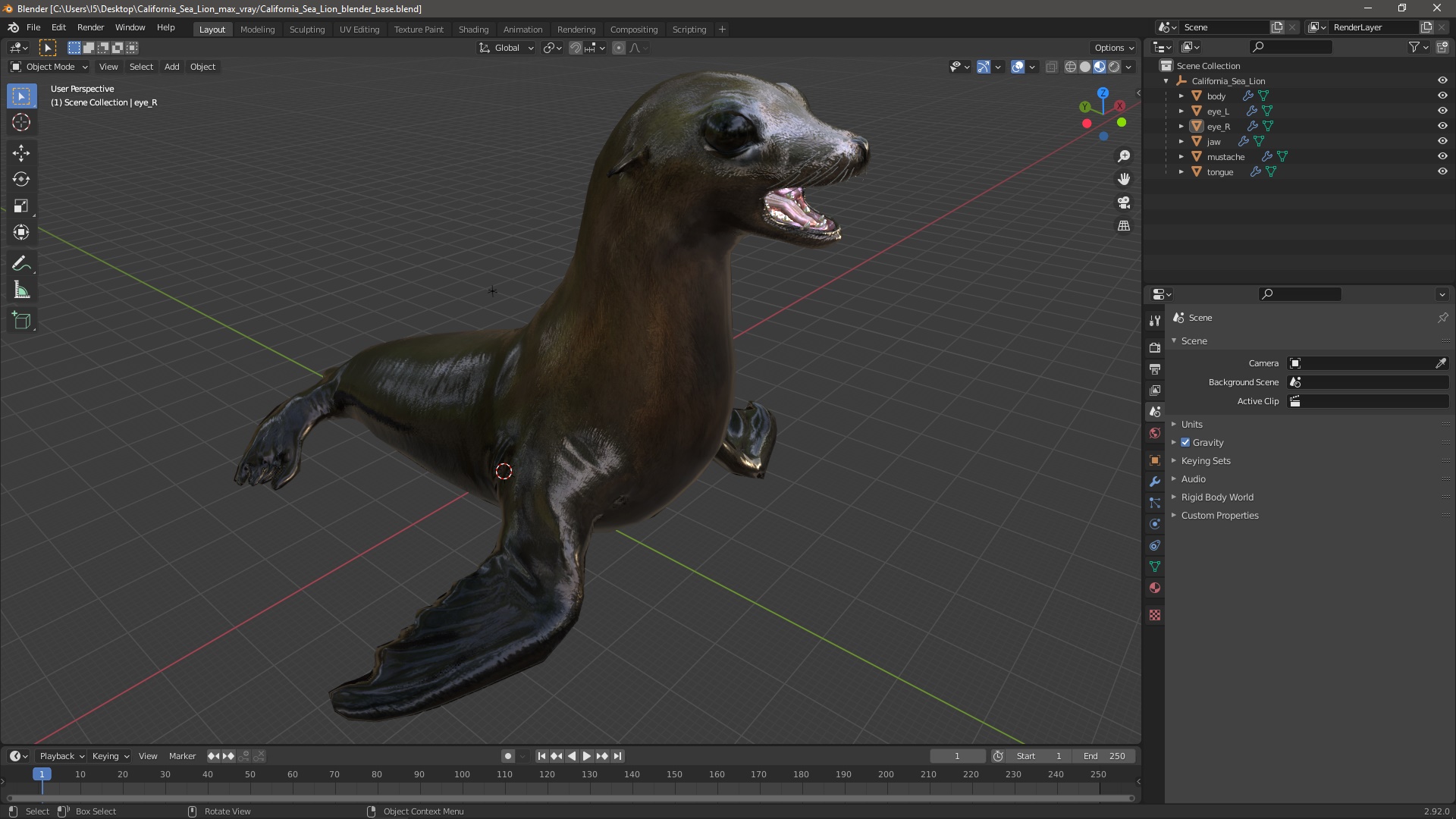Jump to the end frame

pyautogui.click(x=618, y=756)
